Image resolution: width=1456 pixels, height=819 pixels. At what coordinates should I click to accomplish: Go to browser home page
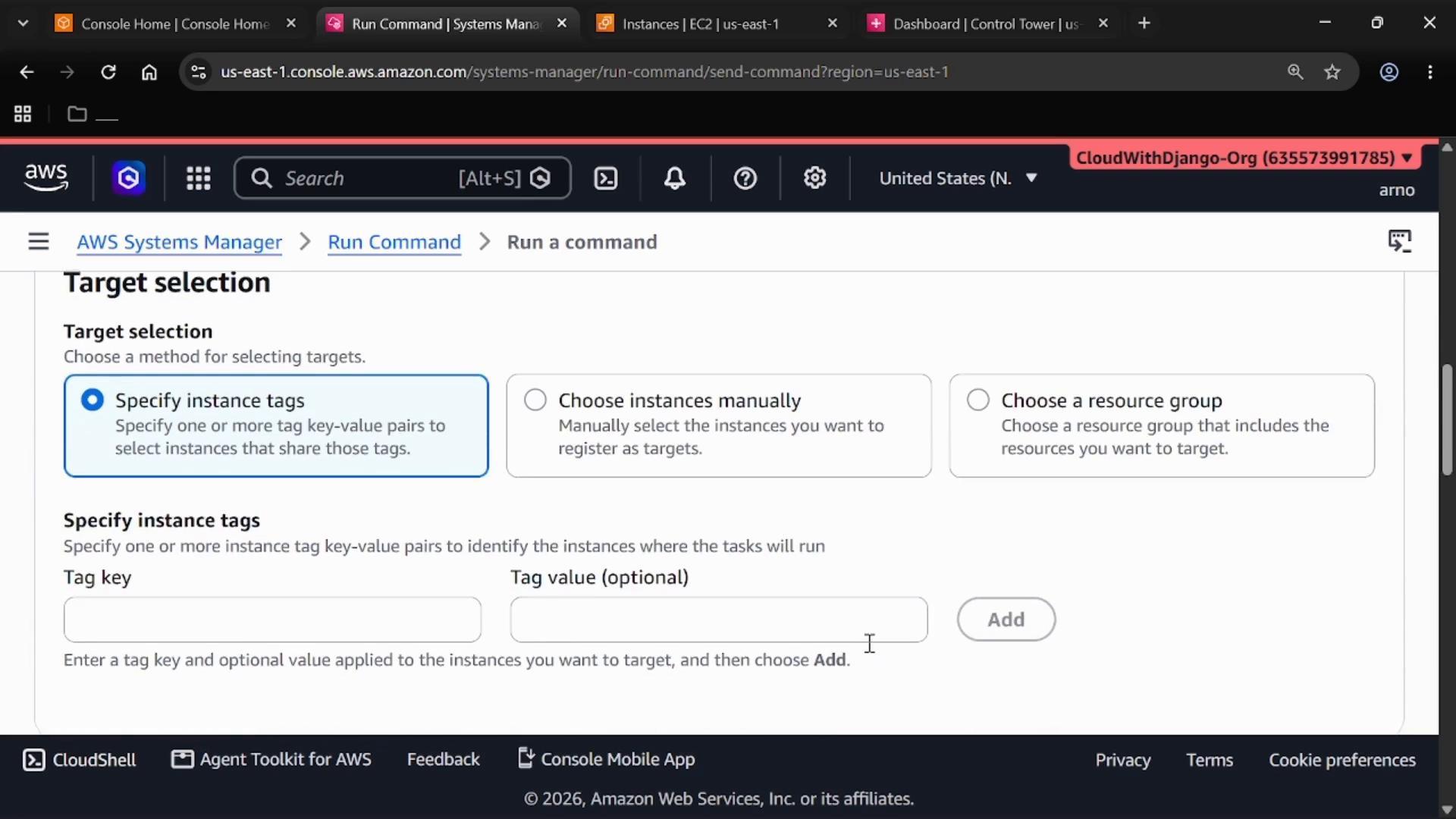pyautogui.click(x=149, y=72)
